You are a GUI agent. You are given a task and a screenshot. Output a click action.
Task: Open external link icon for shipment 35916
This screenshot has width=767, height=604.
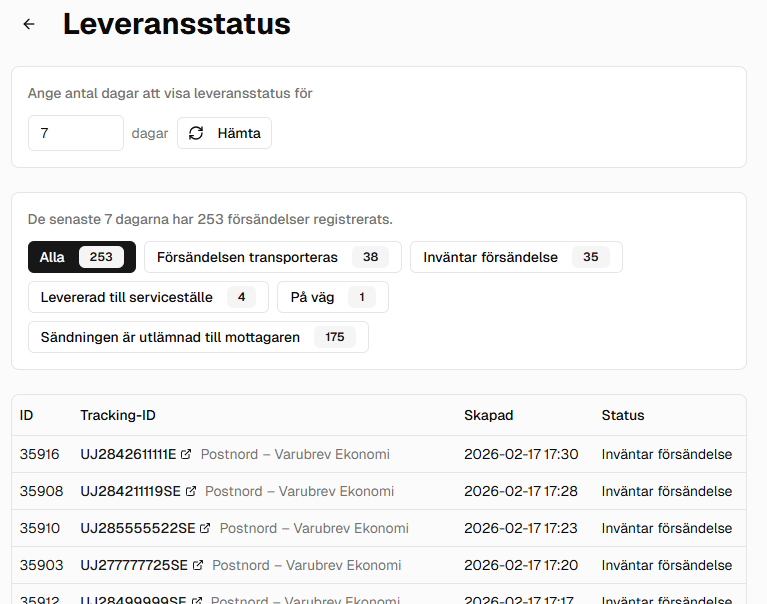[187, 455]
